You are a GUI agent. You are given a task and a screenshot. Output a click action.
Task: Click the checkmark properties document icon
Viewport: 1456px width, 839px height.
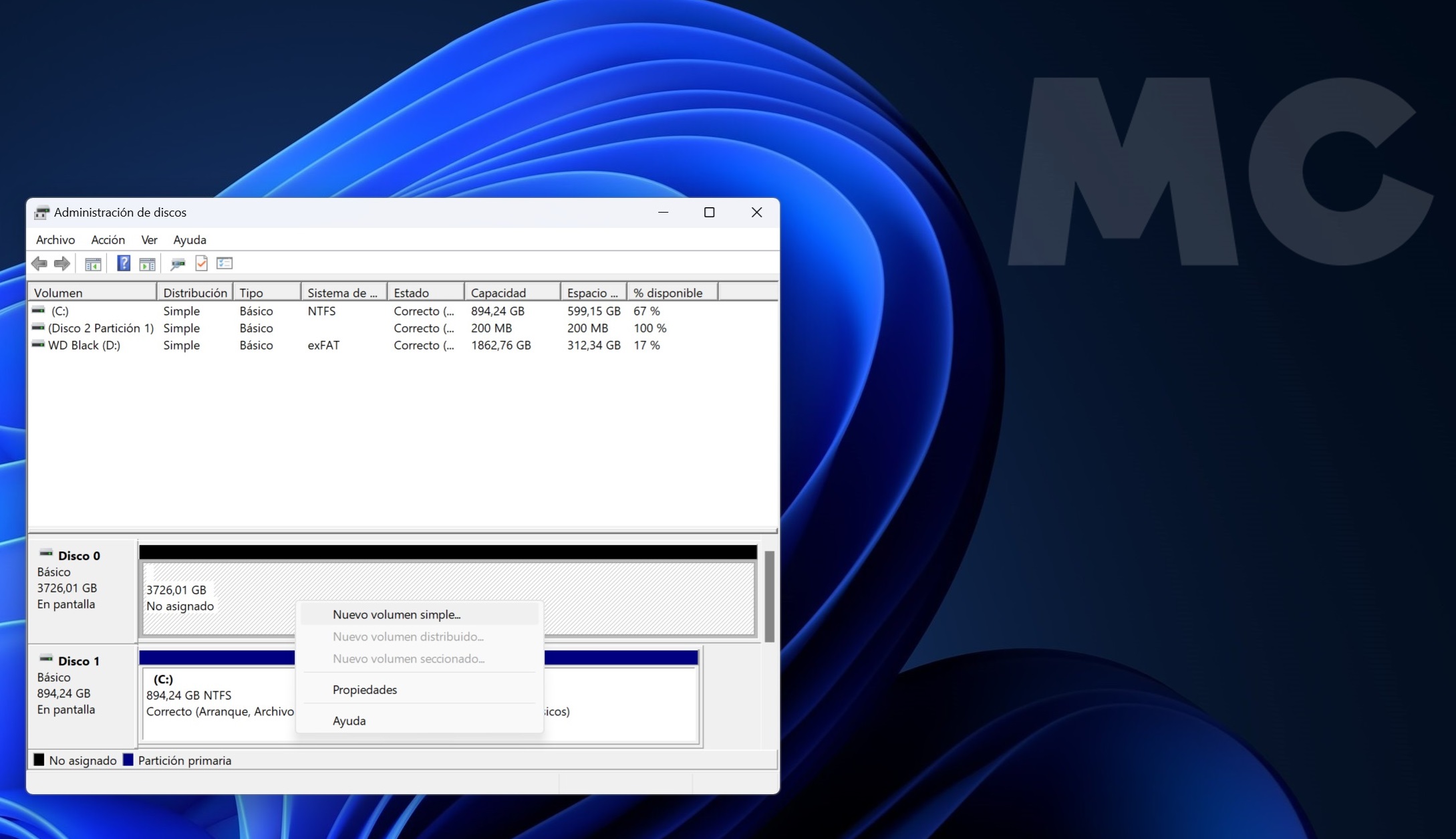pyautogui.click(x=201, y=263)
